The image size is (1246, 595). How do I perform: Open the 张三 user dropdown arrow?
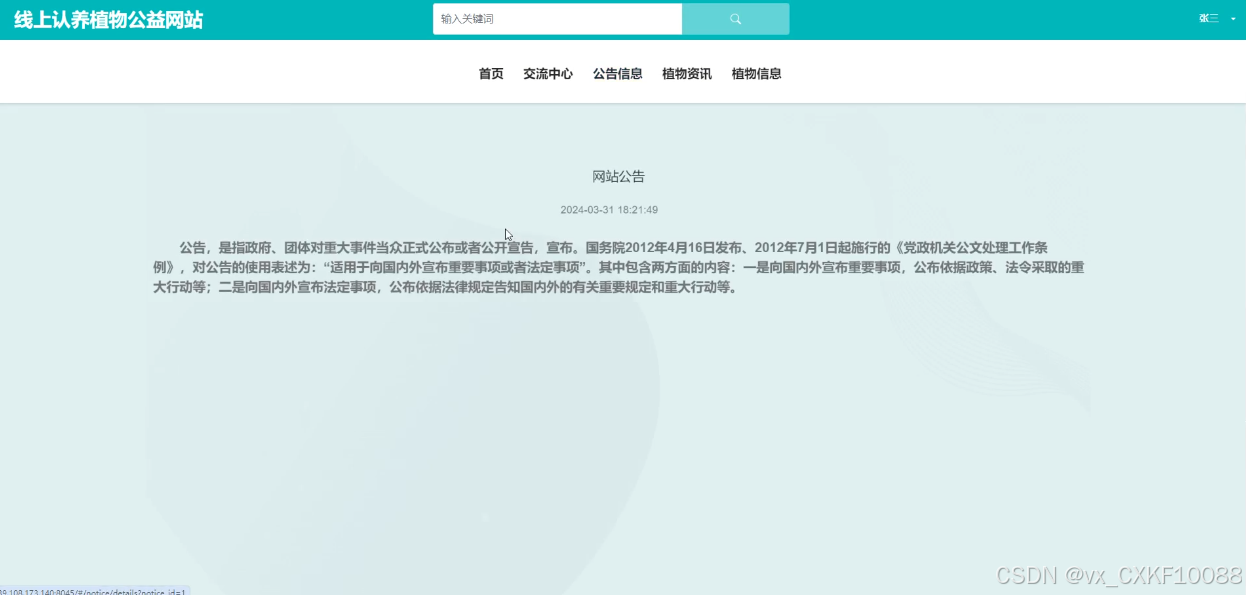coord(1233,19)
